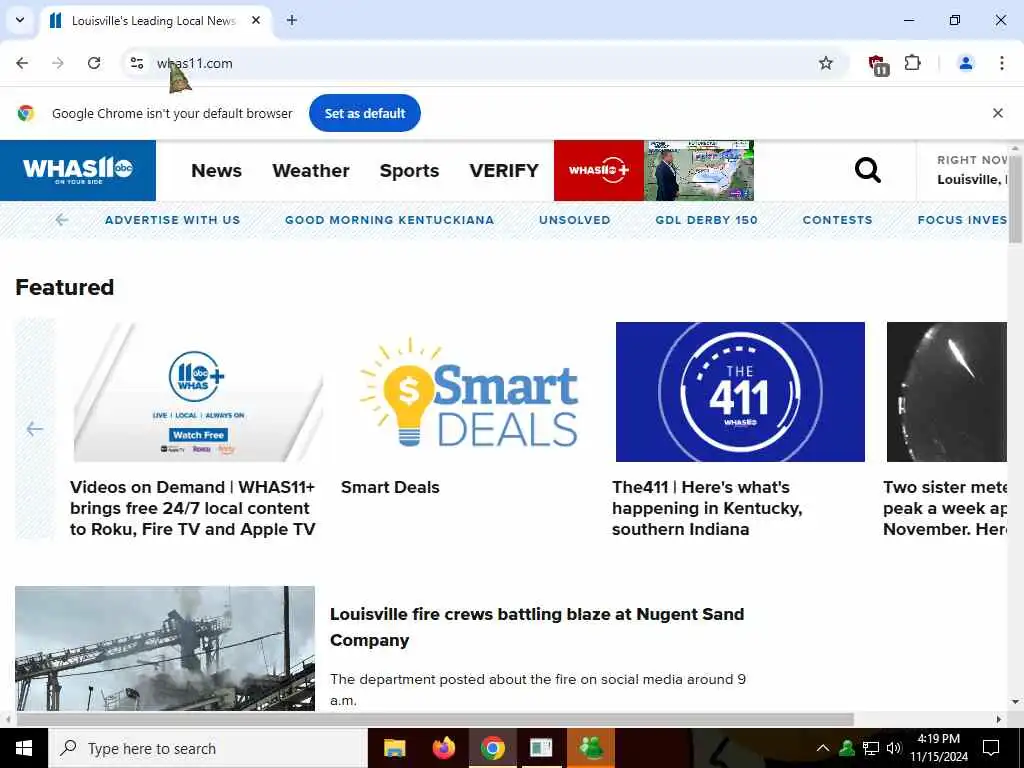The image size is (1024, 768).
Task: Open the Weather menu
Action: pyautogui.click(x=311, y=170)
